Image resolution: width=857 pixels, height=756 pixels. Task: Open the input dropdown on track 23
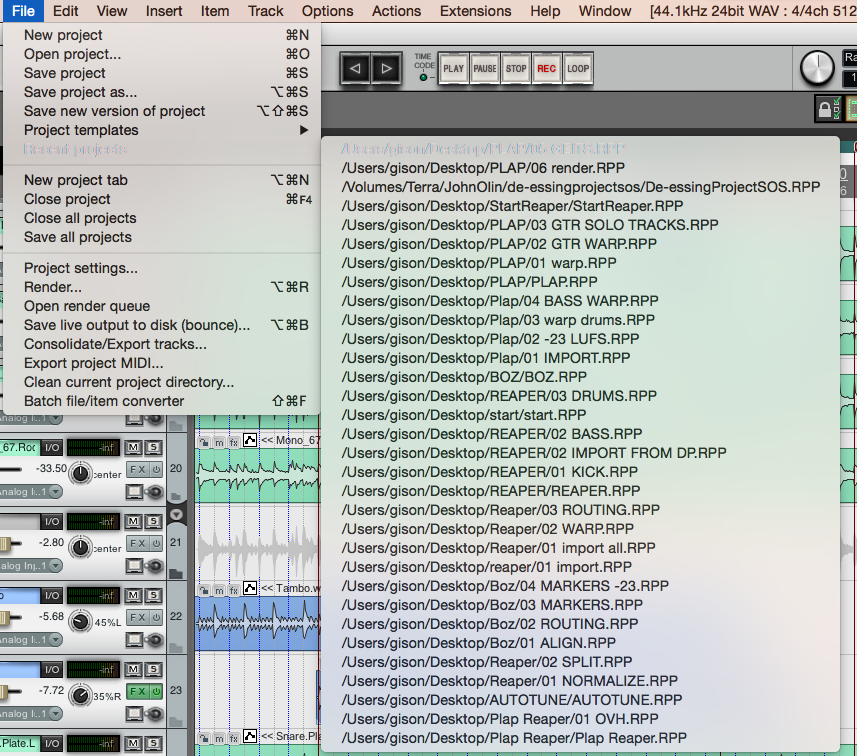coord(55,714)
